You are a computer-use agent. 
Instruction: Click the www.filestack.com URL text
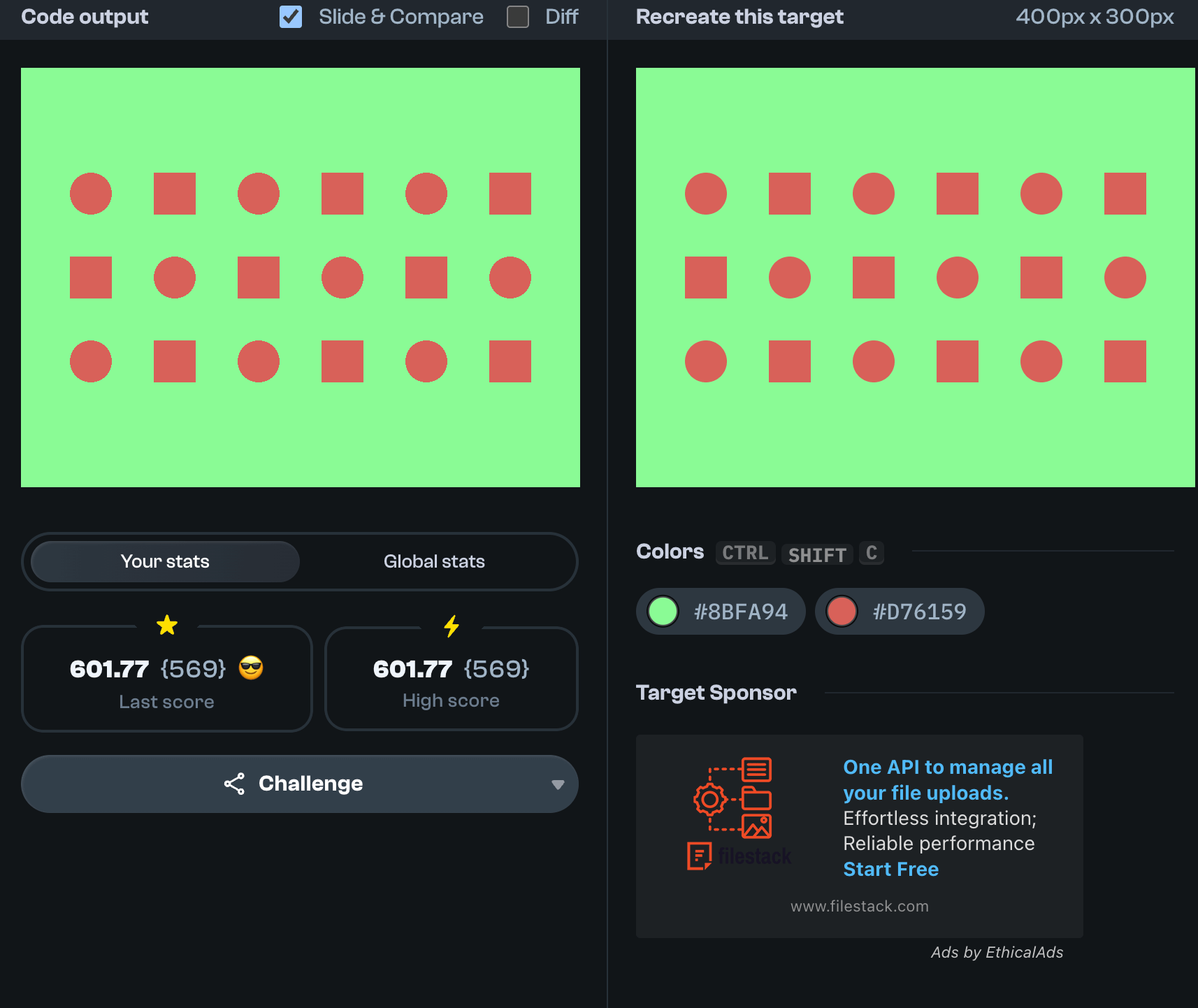[x=859, y=906]
